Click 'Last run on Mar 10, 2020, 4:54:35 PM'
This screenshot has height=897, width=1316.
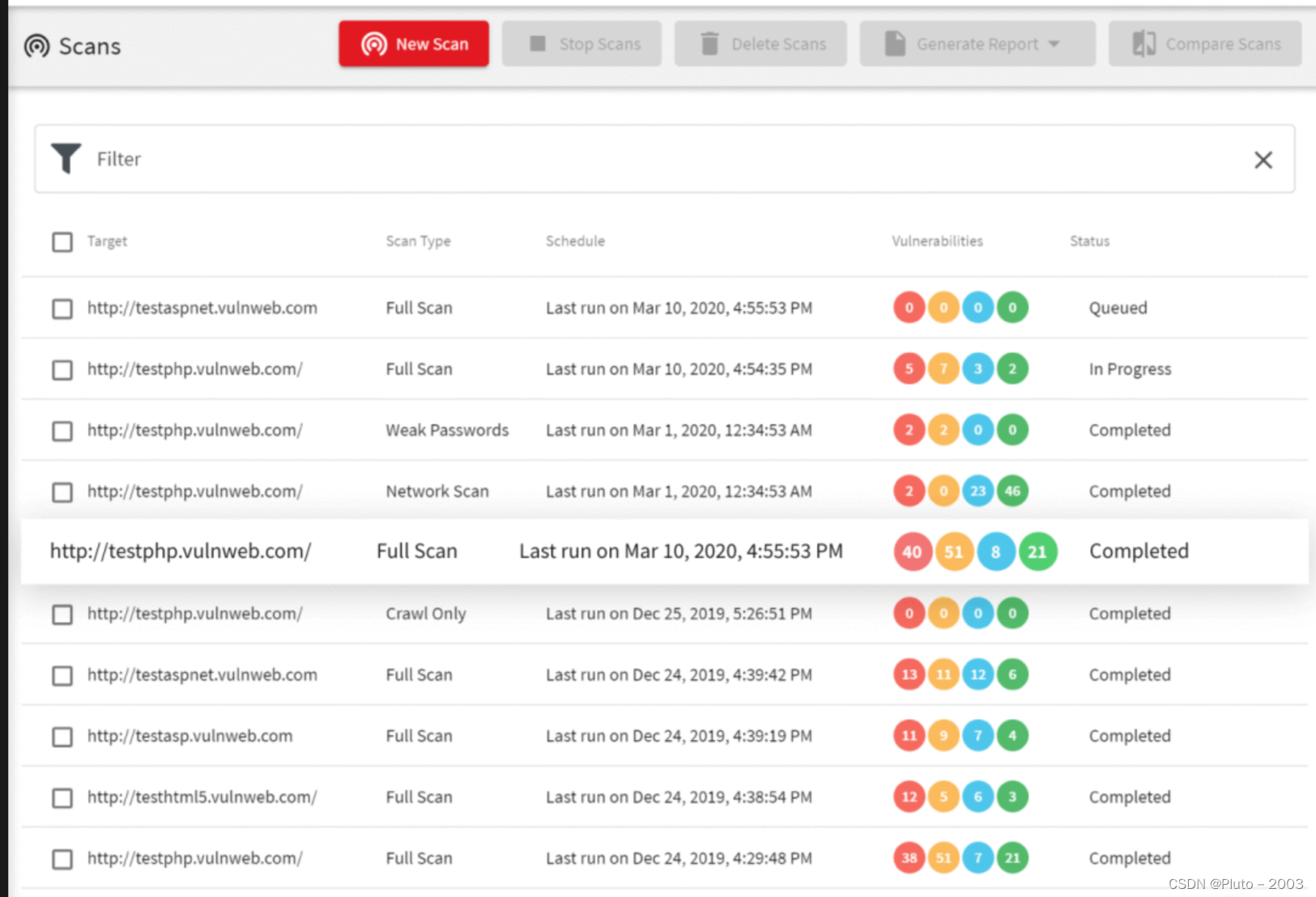[x=679, y=369]
